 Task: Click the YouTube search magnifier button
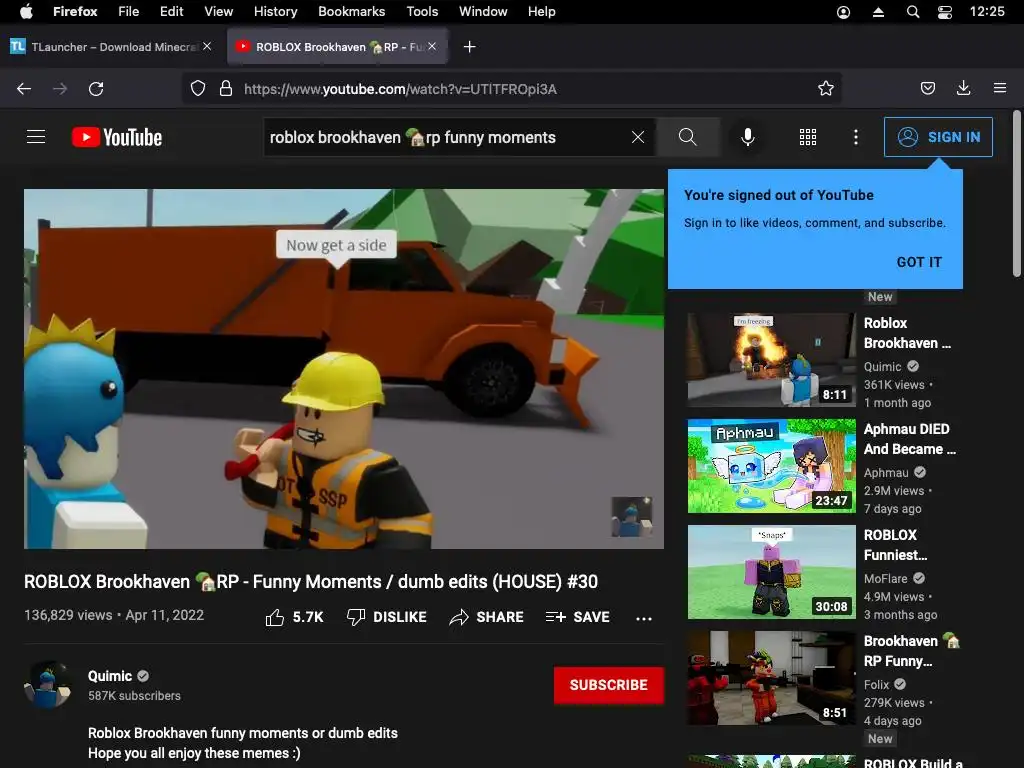click(688, 136)
